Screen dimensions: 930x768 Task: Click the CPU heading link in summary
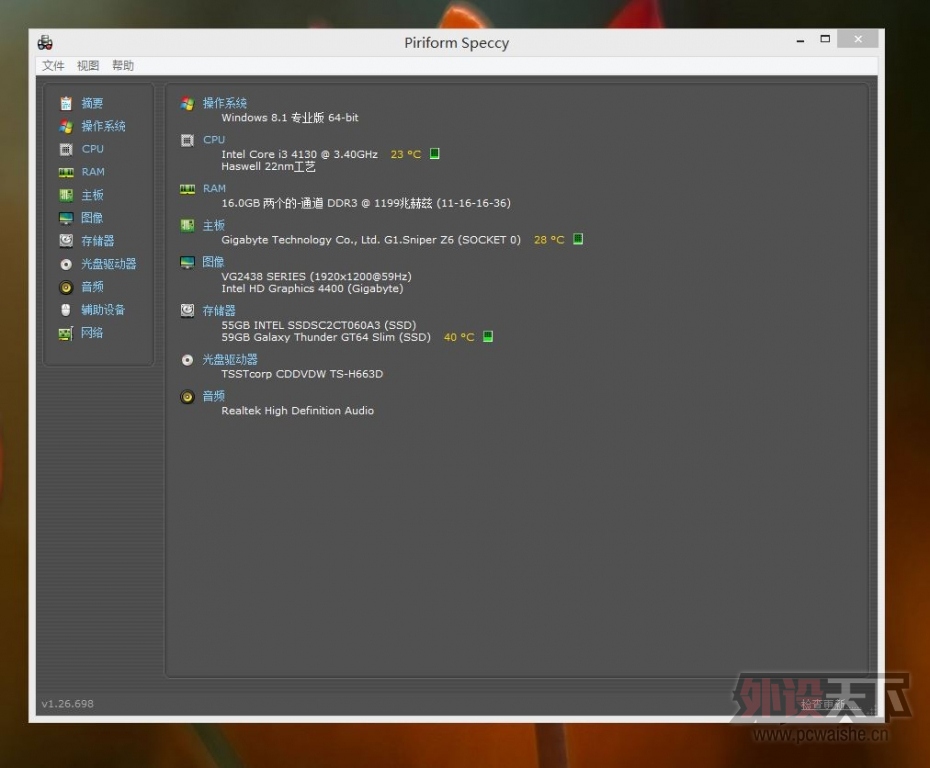(x=214, y=140)
